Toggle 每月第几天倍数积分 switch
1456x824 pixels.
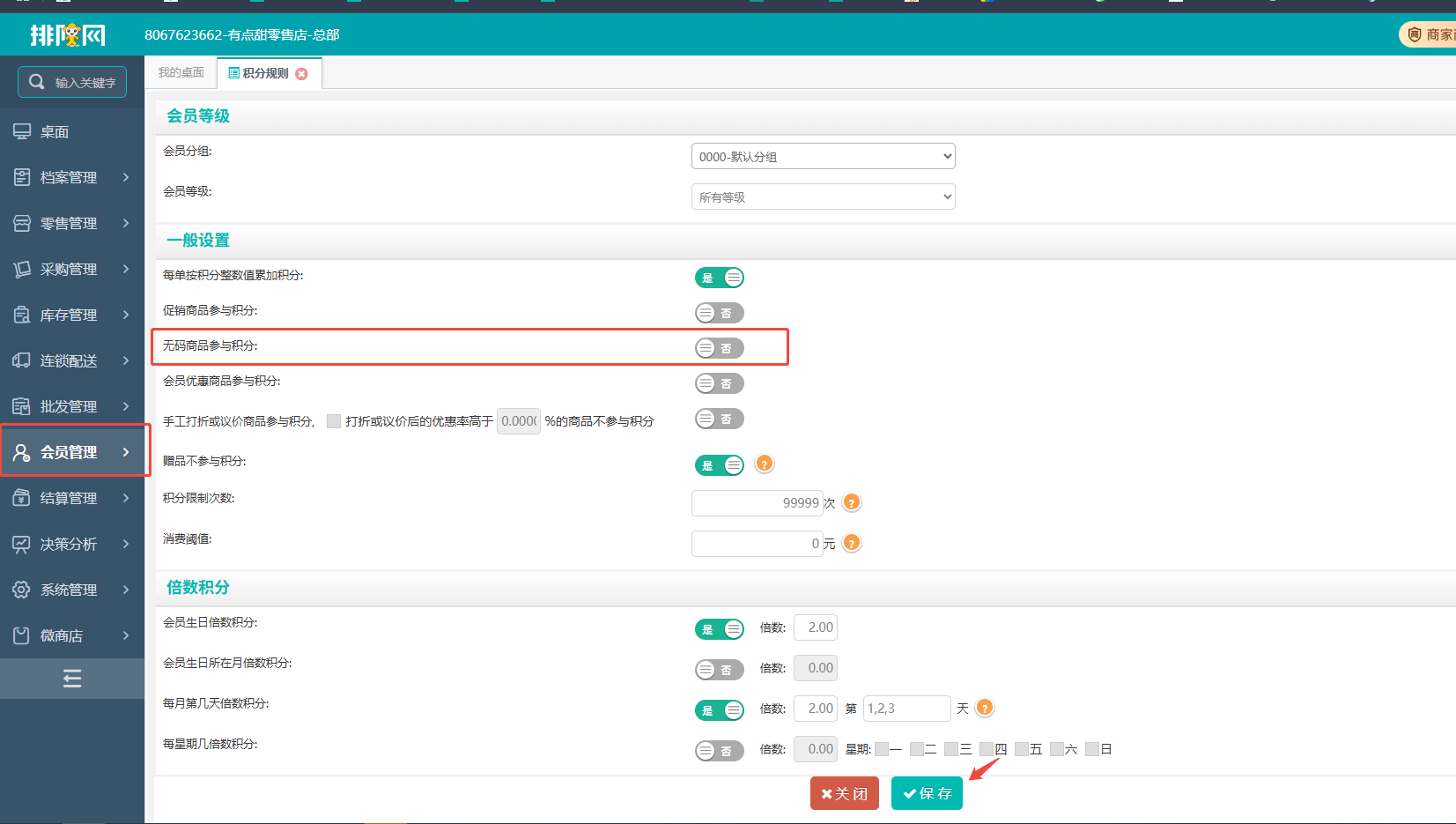click(720, 710)
